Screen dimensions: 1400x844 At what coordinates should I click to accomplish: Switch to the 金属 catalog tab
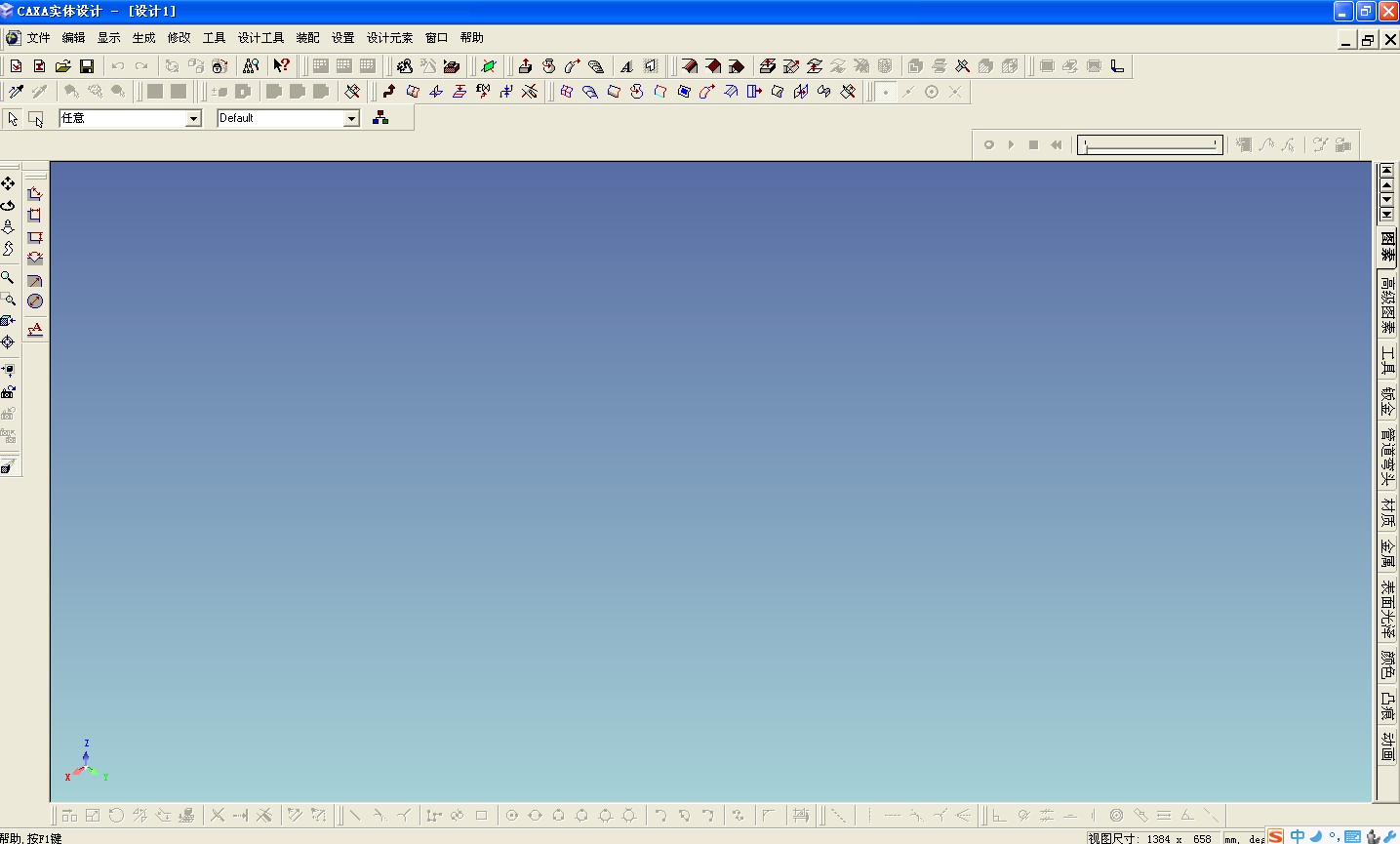coord(1387,553)
